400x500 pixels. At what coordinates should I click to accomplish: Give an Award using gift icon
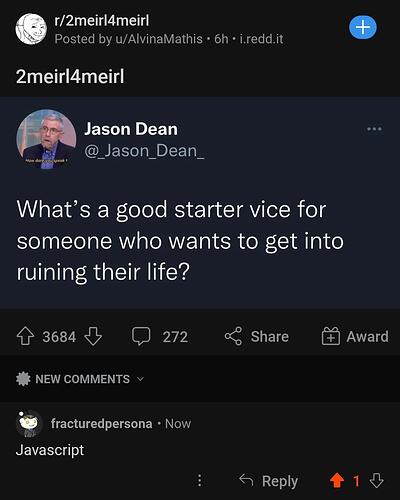330,336
